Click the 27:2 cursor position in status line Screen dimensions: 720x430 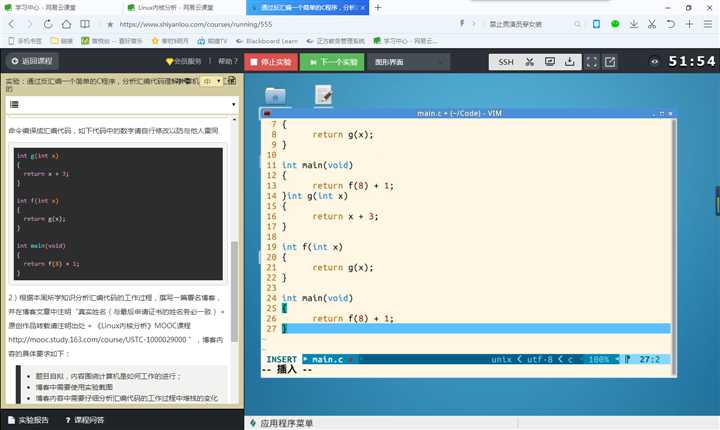(649, 359)
